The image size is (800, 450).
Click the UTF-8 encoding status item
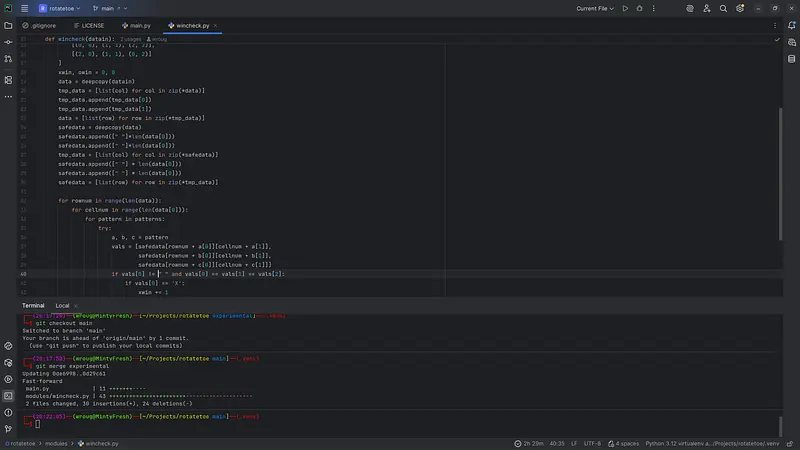pos(593,442)
